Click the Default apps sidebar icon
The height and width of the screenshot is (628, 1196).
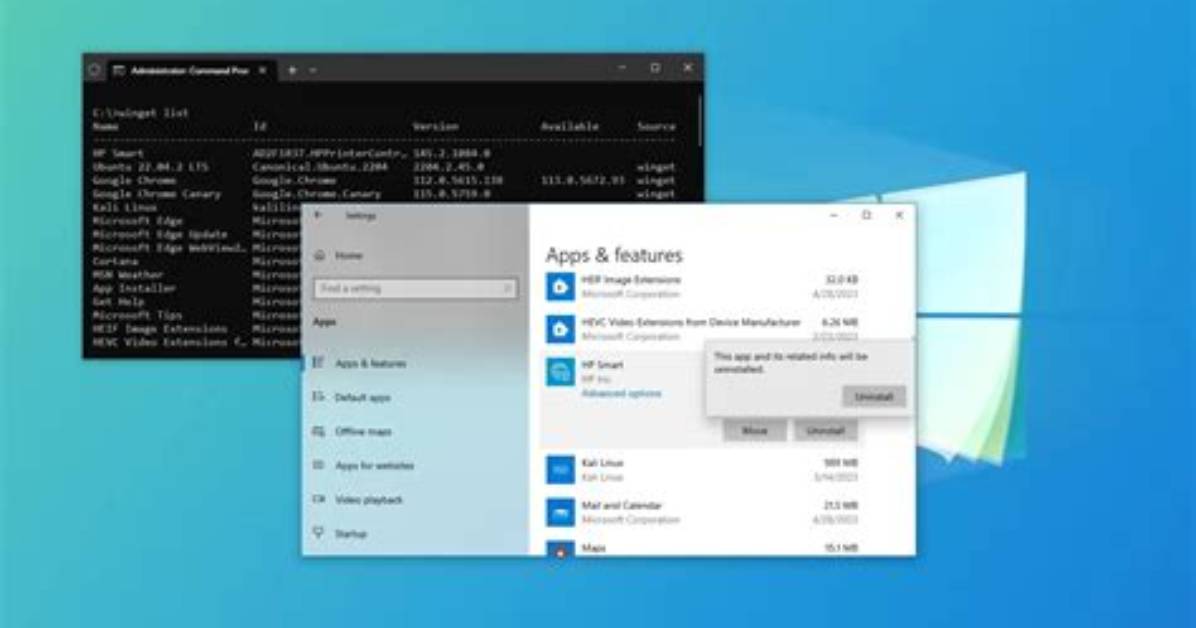pyautogui.click(x=319, y=397)
